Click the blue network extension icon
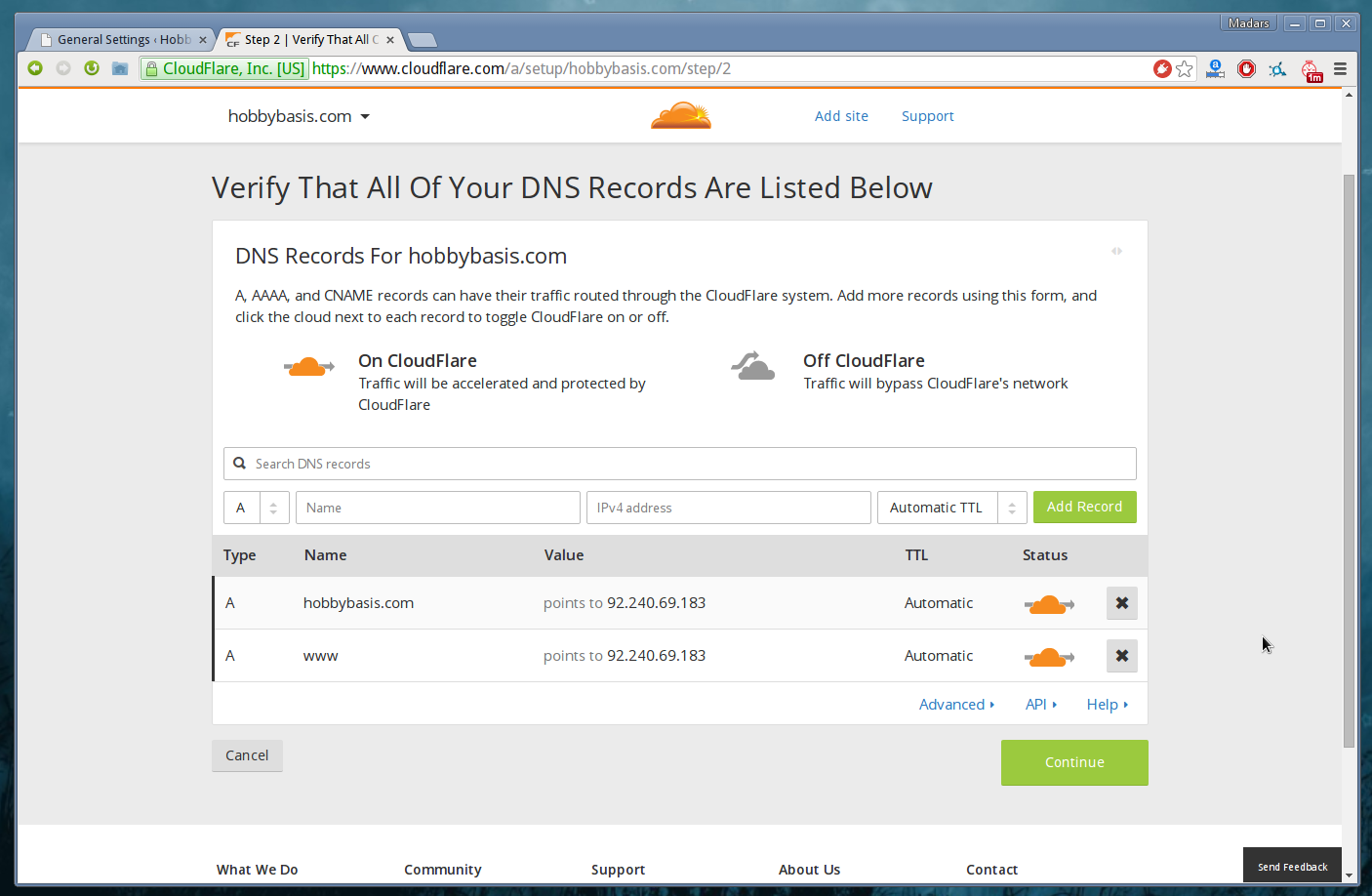The width and height of the screenshot is (1372, 896). (1277, 69)
